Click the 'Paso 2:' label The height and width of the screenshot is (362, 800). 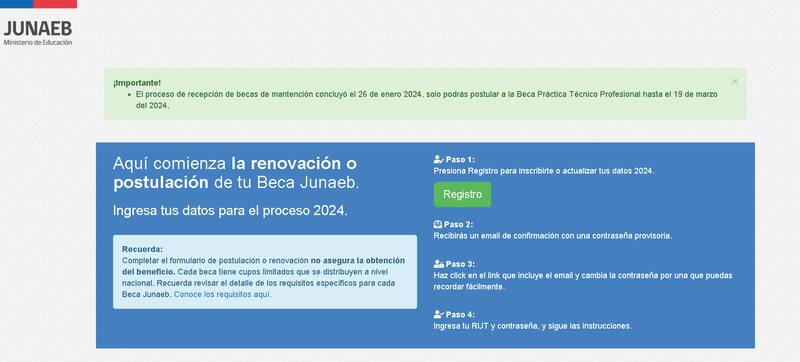point(459,224)
